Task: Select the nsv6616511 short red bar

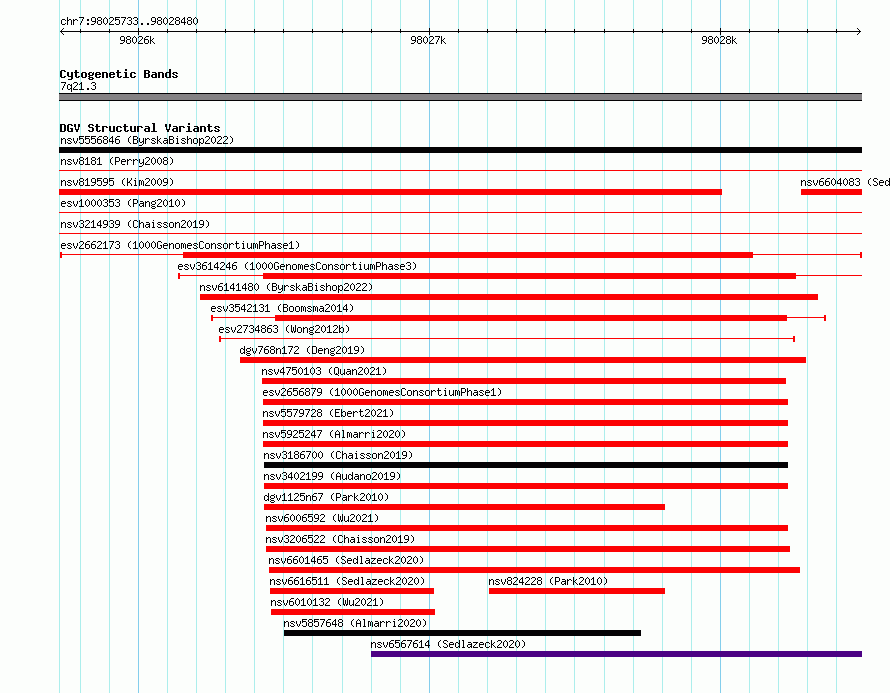Action: 352,591
